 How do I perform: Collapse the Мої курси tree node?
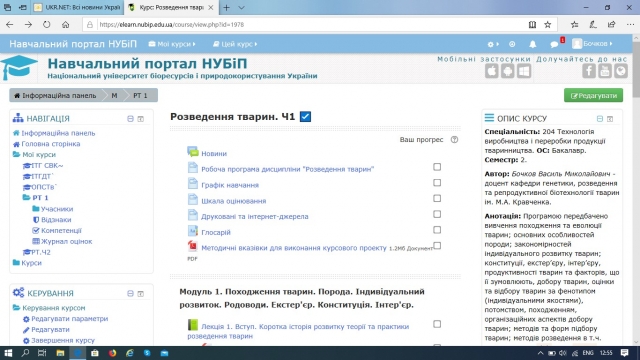point(16,155)
